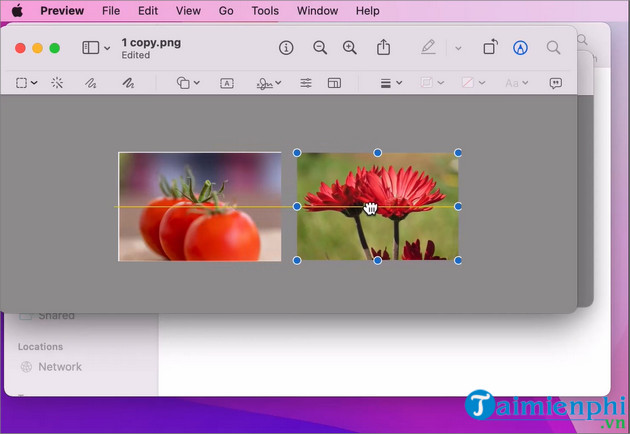Viewport: 630px width, 434px height.
Task: Select the tomato image
Action: tap(200, 207)
